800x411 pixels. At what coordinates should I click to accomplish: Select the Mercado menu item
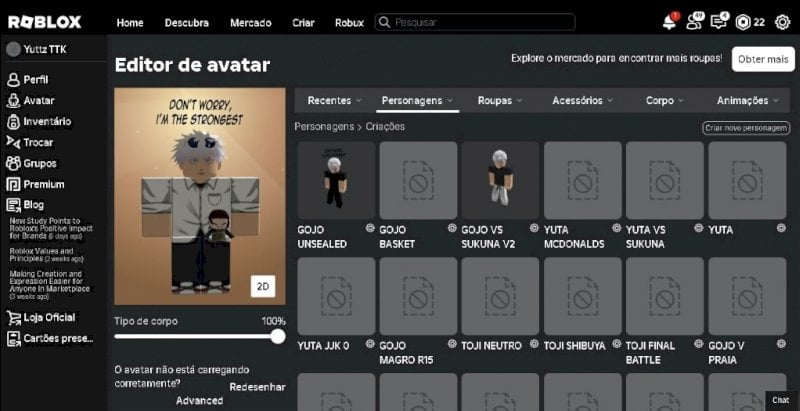coord(251,23)
